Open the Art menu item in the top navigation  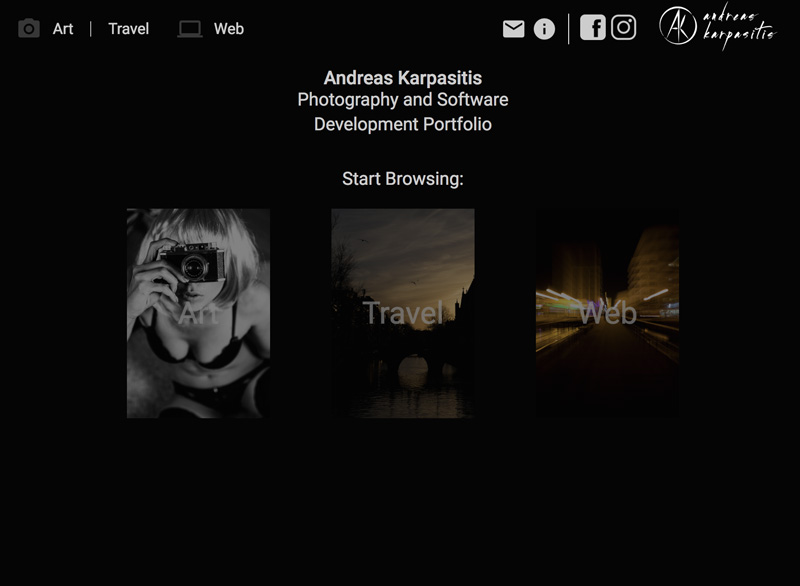point(63,29)
